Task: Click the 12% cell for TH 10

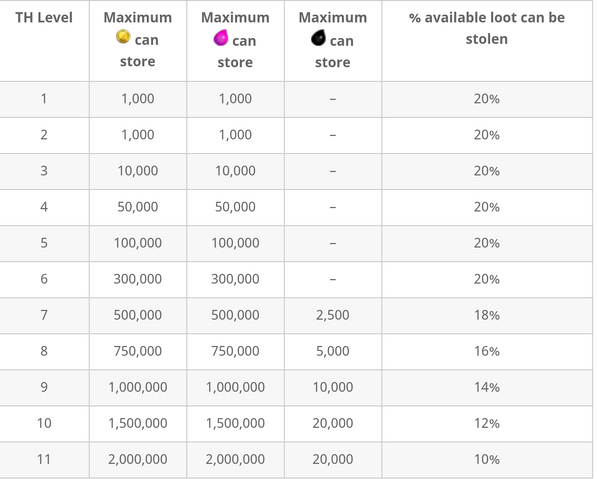Action: point(487,423)
